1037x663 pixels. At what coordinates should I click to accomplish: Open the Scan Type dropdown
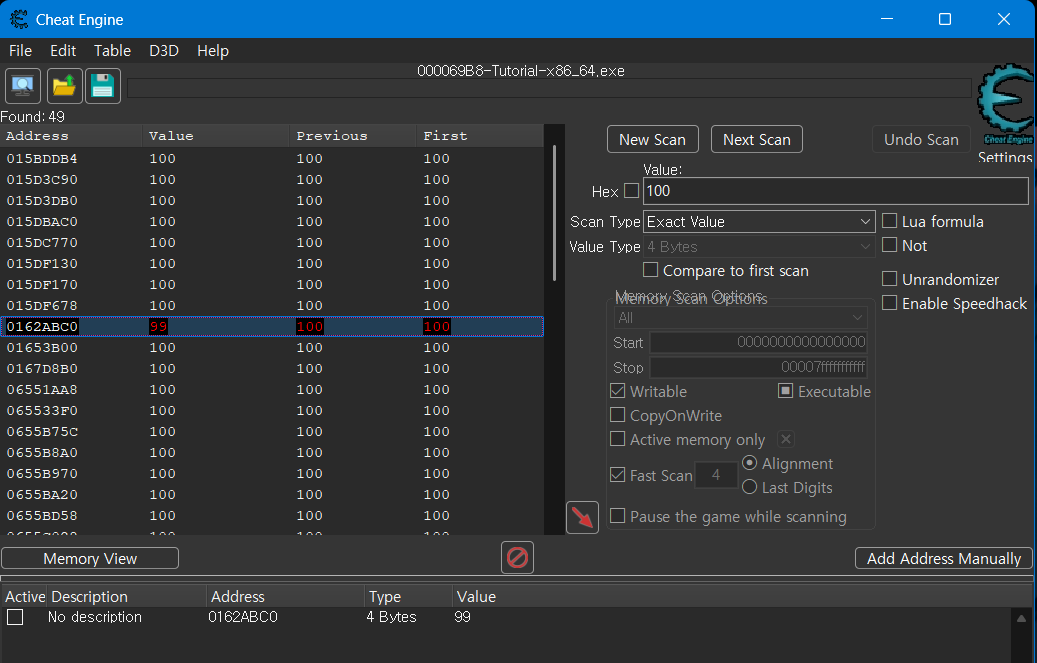[x=759, y=222]
